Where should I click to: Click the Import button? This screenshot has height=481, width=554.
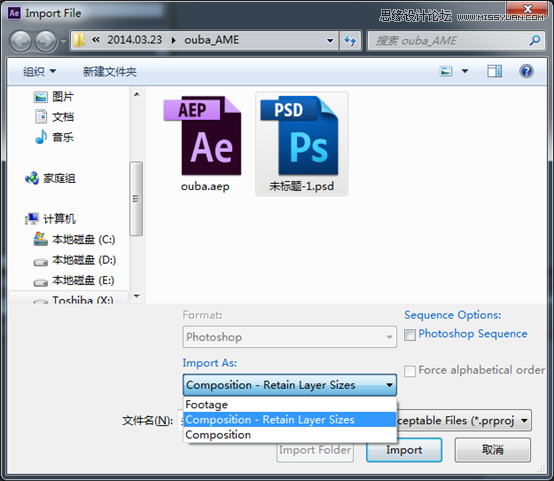tap(404, 450)
